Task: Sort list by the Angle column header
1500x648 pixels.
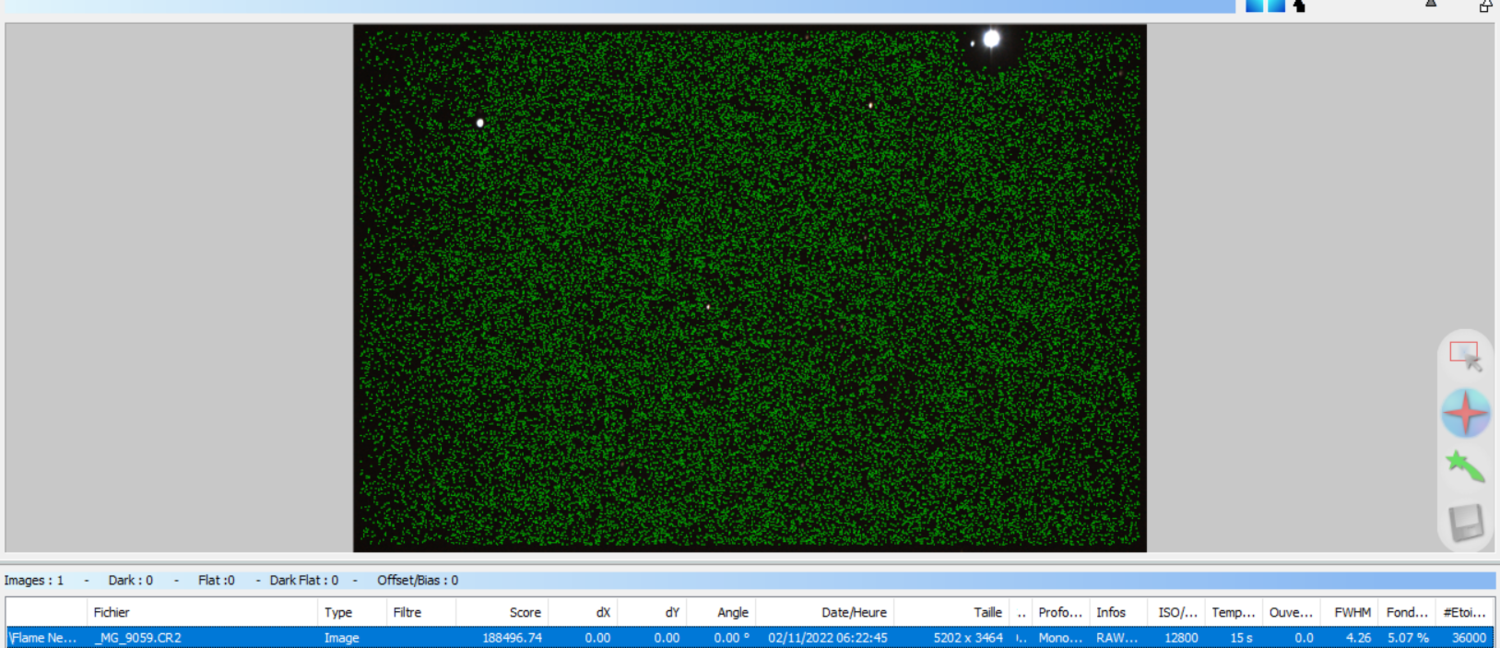Action: (721, 612)
